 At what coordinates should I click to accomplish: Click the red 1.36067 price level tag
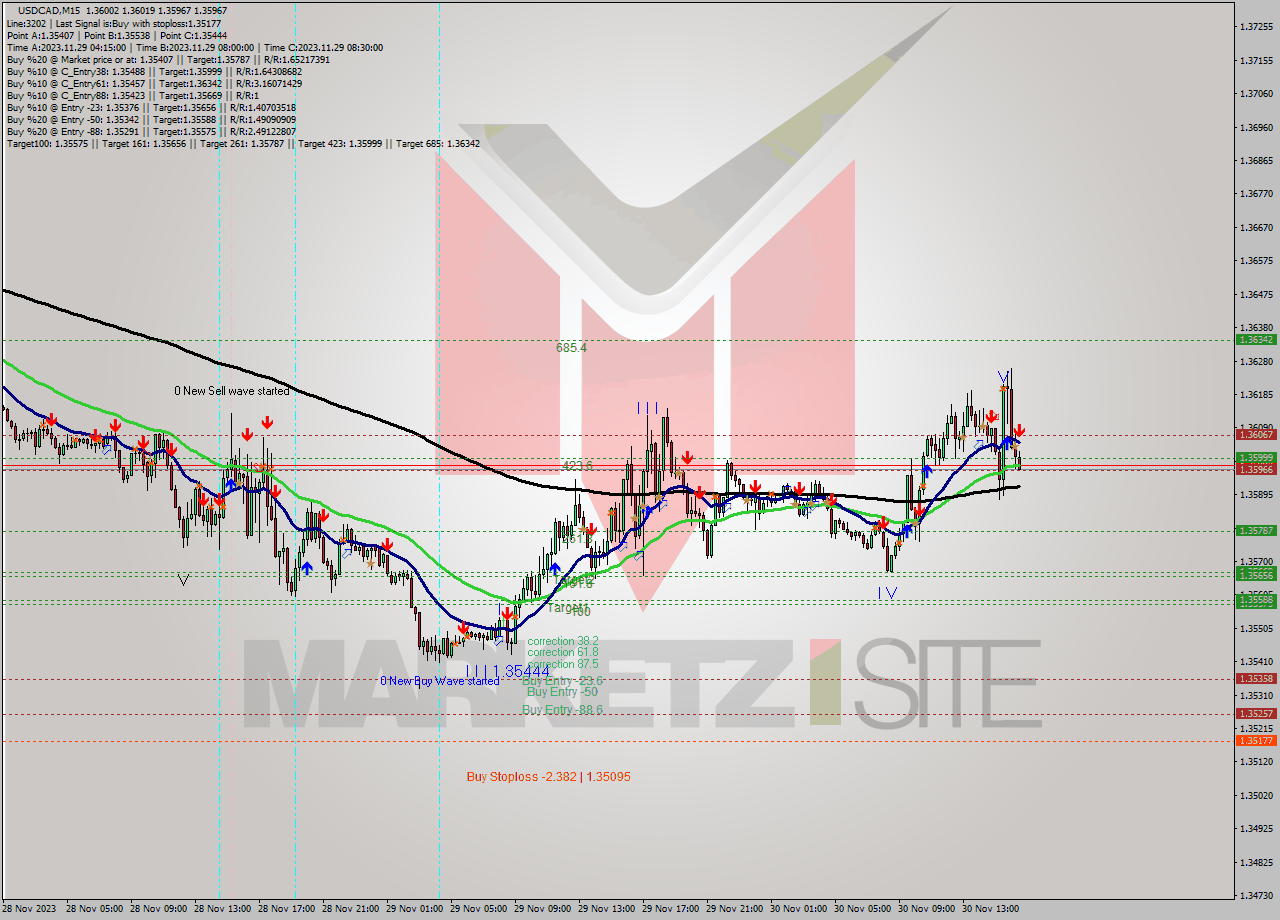point(1256,434)
